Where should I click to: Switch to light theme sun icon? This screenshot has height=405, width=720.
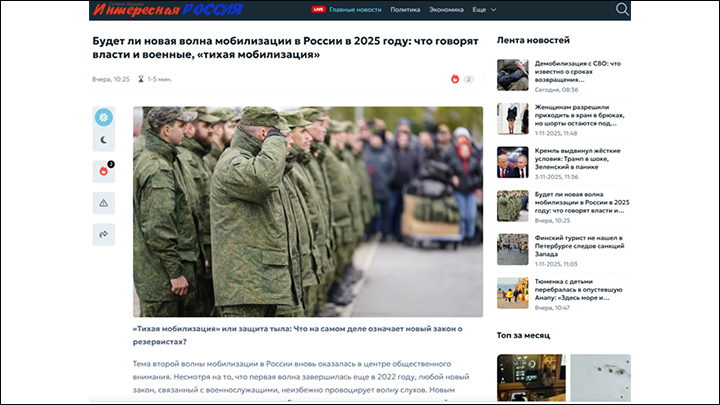pos(104,117)
